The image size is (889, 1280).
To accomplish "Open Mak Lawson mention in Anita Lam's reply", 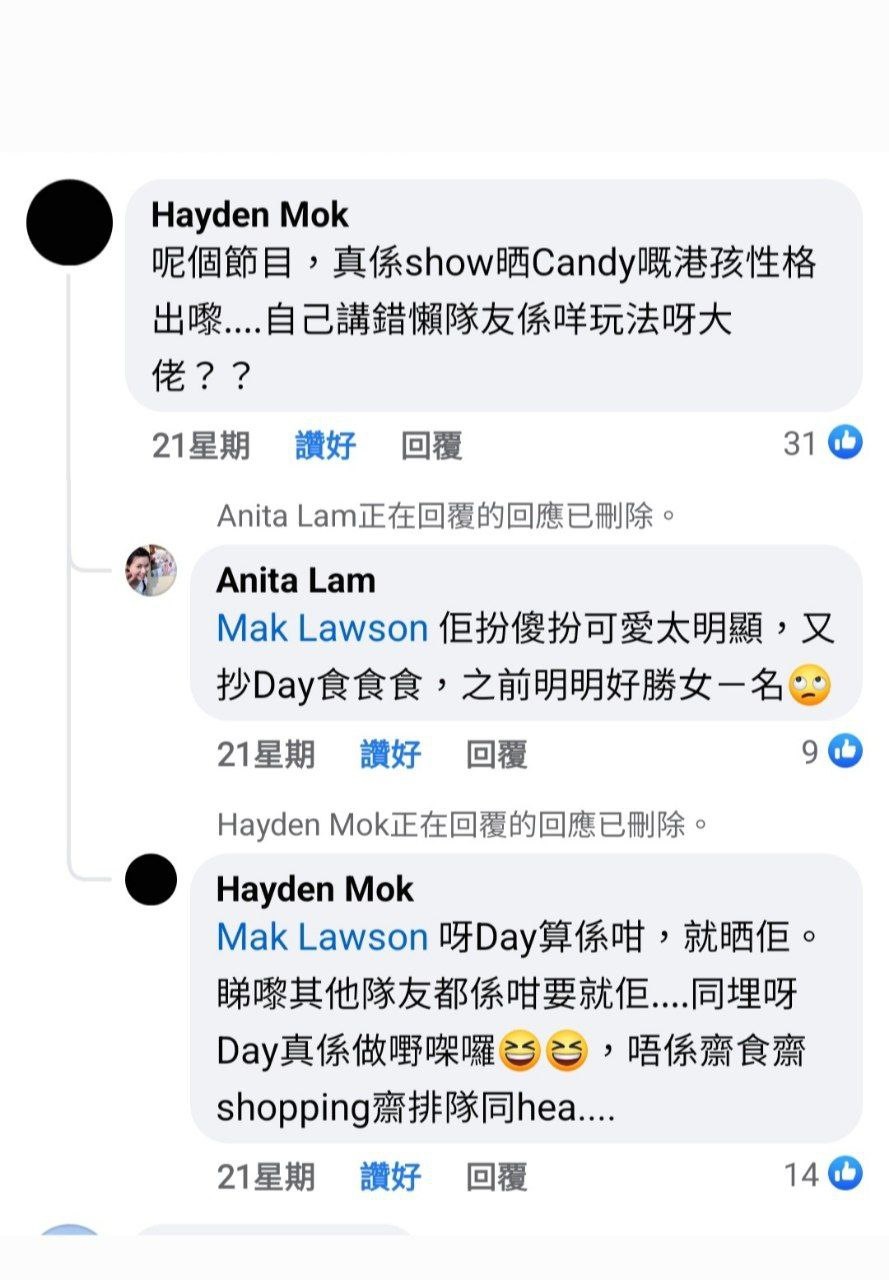I will click(x=323, y=628).
